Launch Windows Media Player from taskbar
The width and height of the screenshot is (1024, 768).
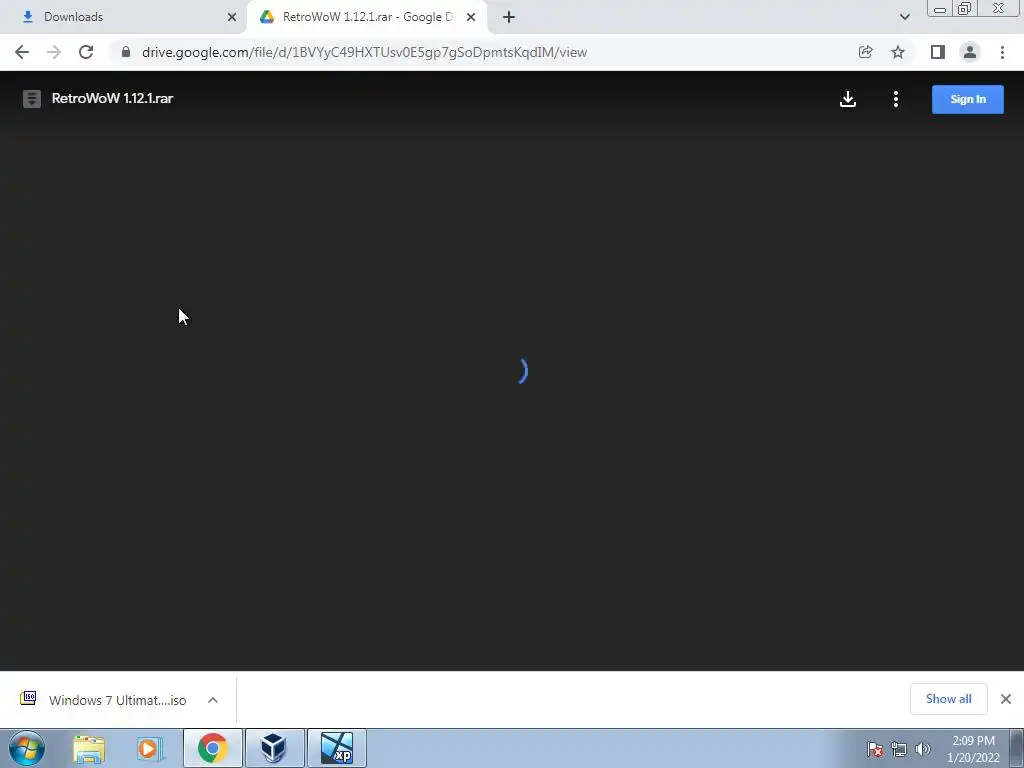[150, 748]
